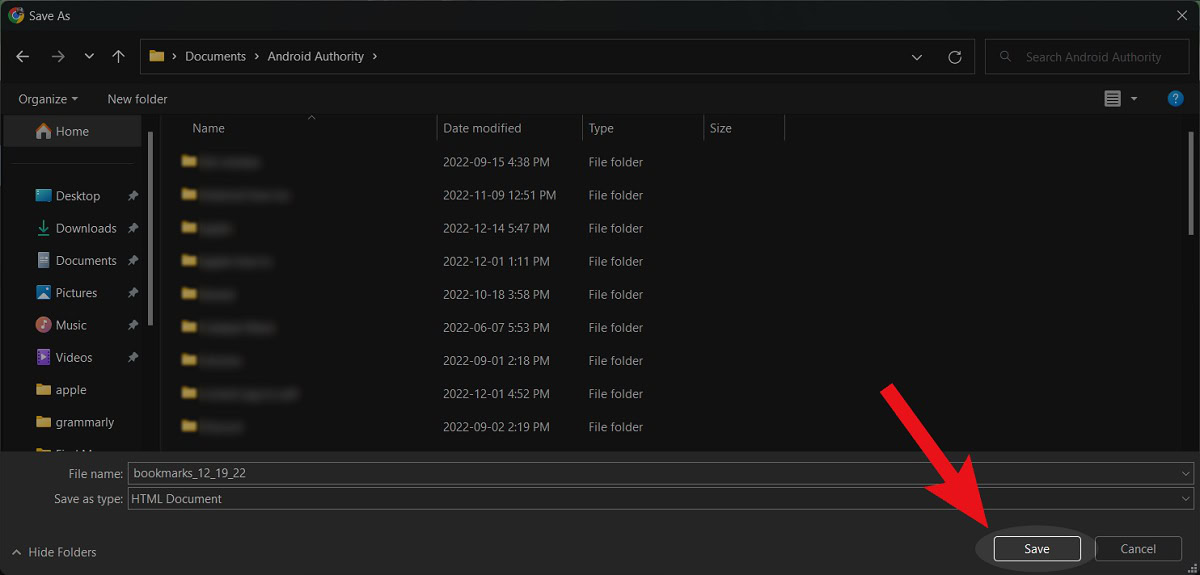
Task: Collapse the pane with Hide Folders
Action: coord(54,552)
